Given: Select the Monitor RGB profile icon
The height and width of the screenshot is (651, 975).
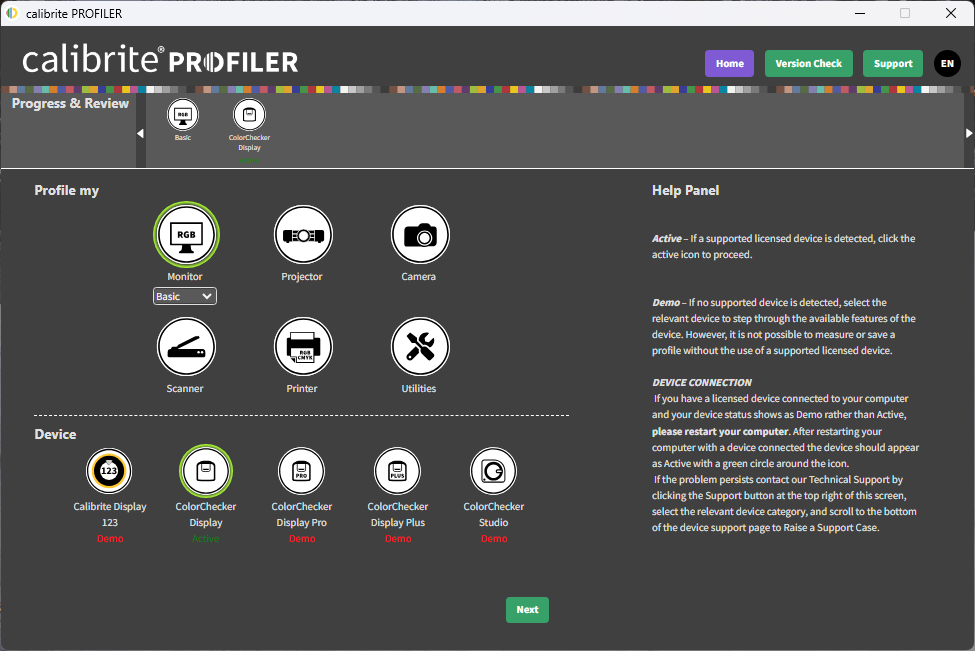Looking at the screenshot, I should (x=186, y=235).
